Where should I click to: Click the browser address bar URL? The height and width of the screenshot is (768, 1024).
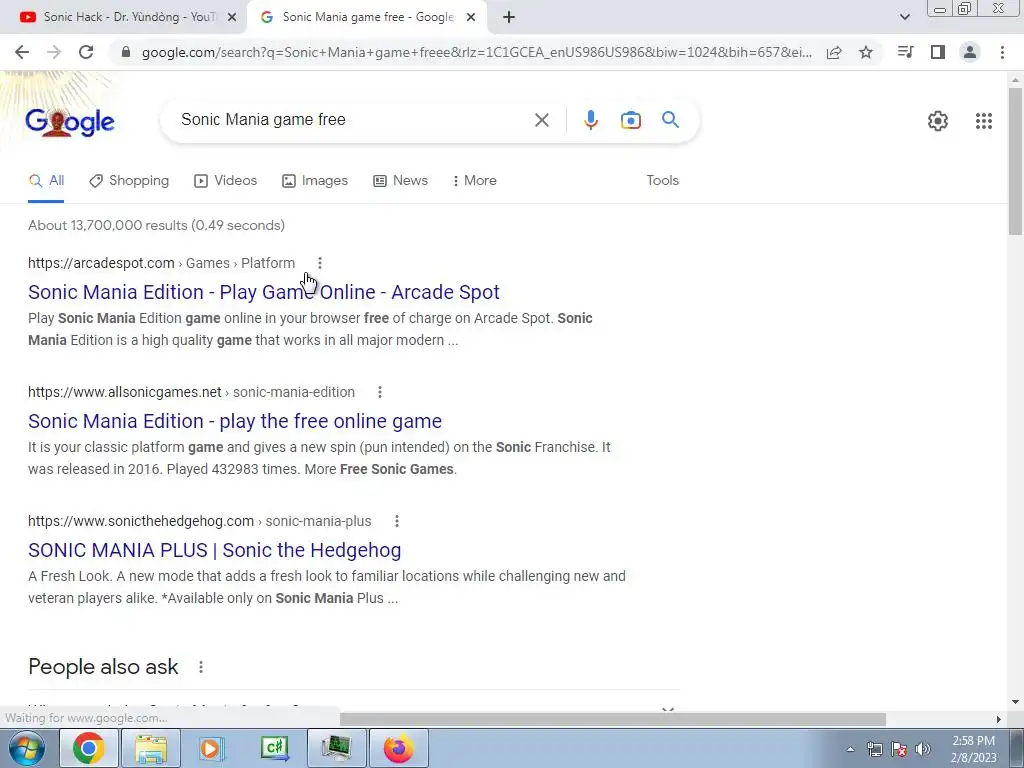477,52
